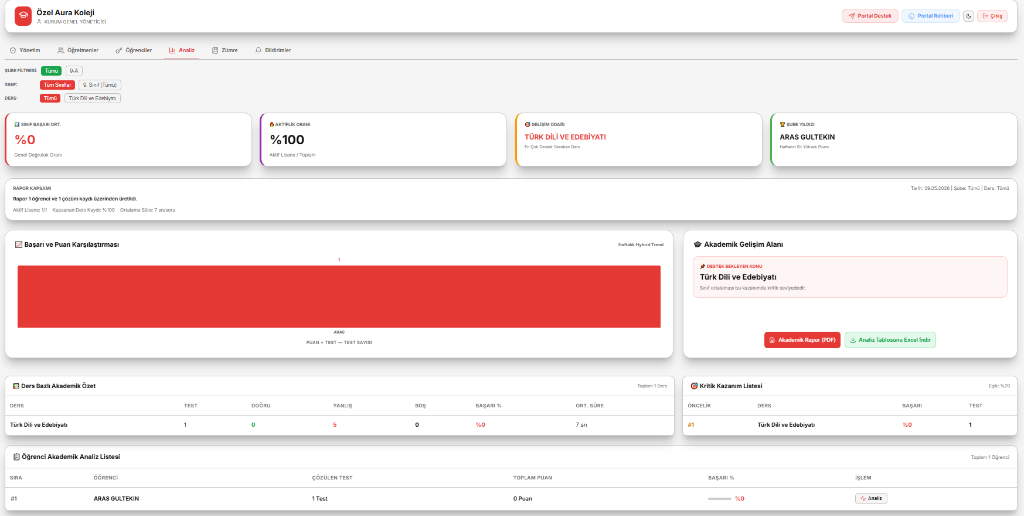The image size is (1024, 516).
Task: Click the Toplam 1 Öğrenci label
Action: tap(990, 457)
